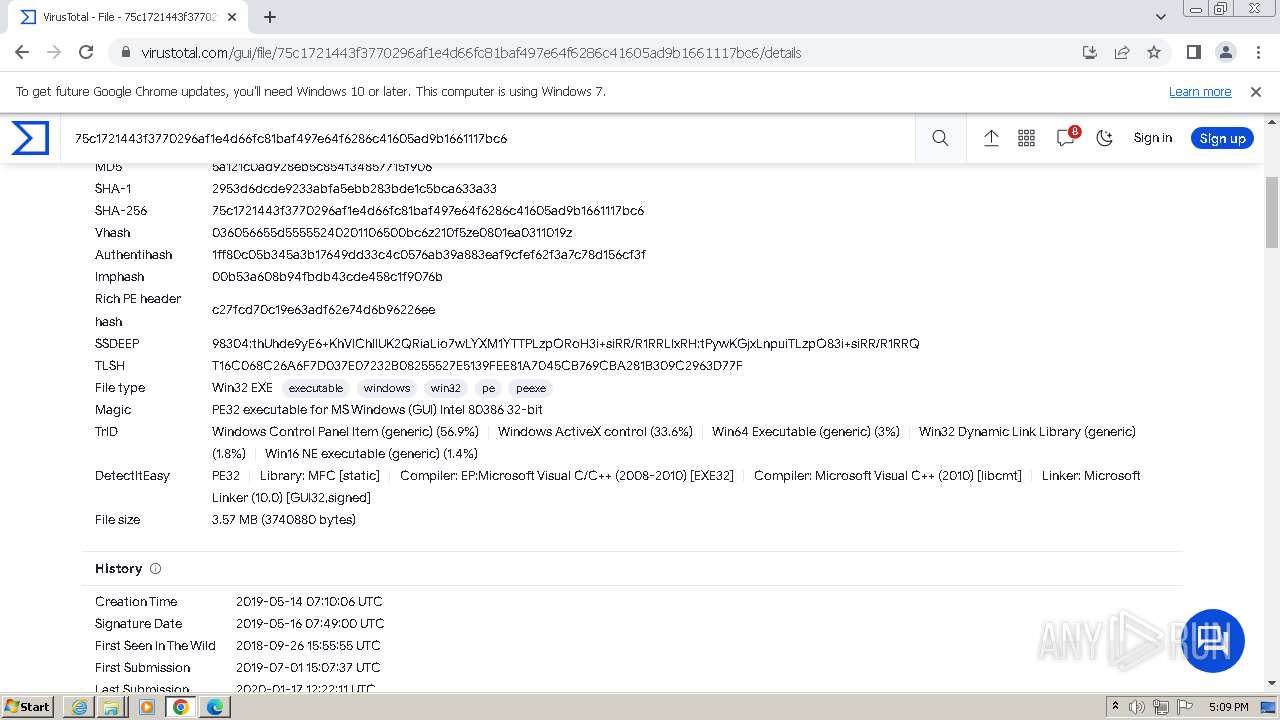Expand the tab search dropdown arrow
Image resolution: width=1280 pixels, height=720 pixels.
pos(1161,17)
